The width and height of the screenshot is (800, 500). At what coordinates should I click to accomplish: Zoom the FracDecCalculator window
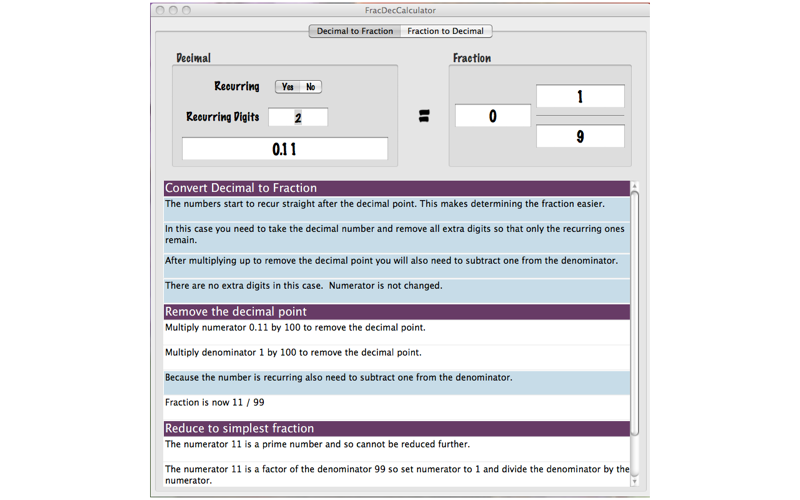point(186,10)
